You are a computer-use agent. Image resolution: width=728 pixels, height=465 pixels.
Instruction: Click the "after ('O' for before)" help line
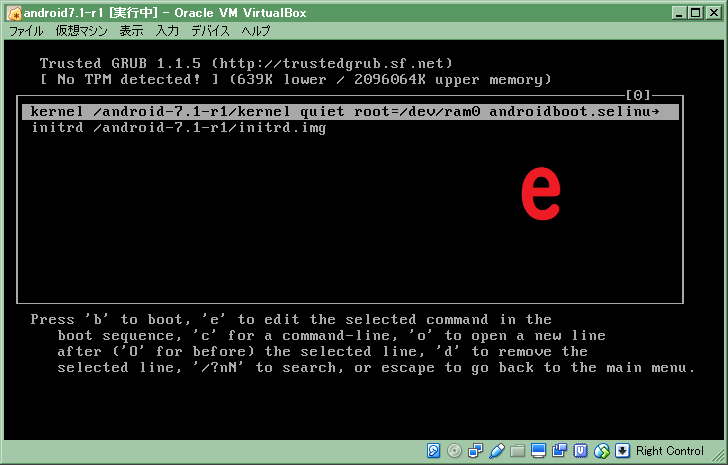pyautogui.click(x=322, y=351)
